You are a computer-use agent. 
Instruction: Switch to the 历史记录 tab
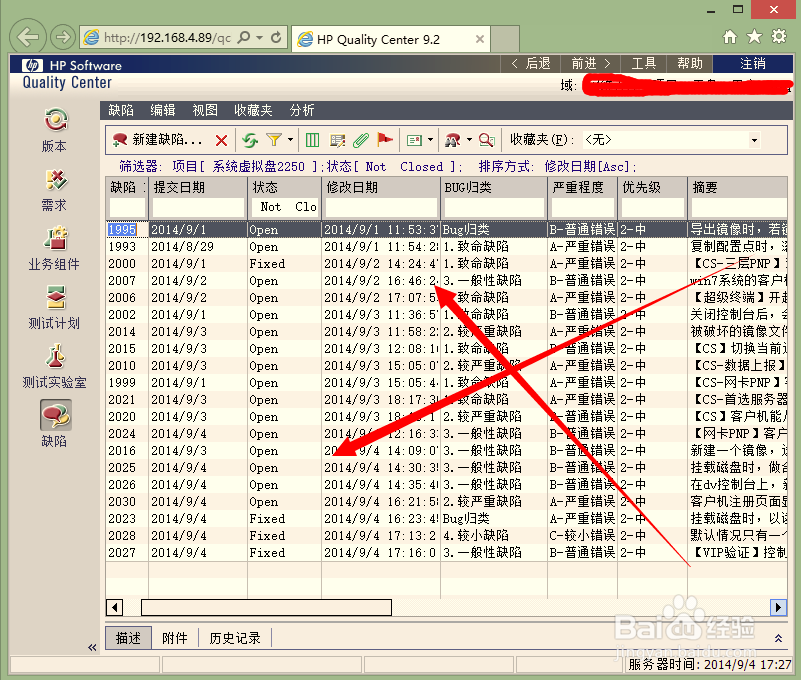click(235, 638)
